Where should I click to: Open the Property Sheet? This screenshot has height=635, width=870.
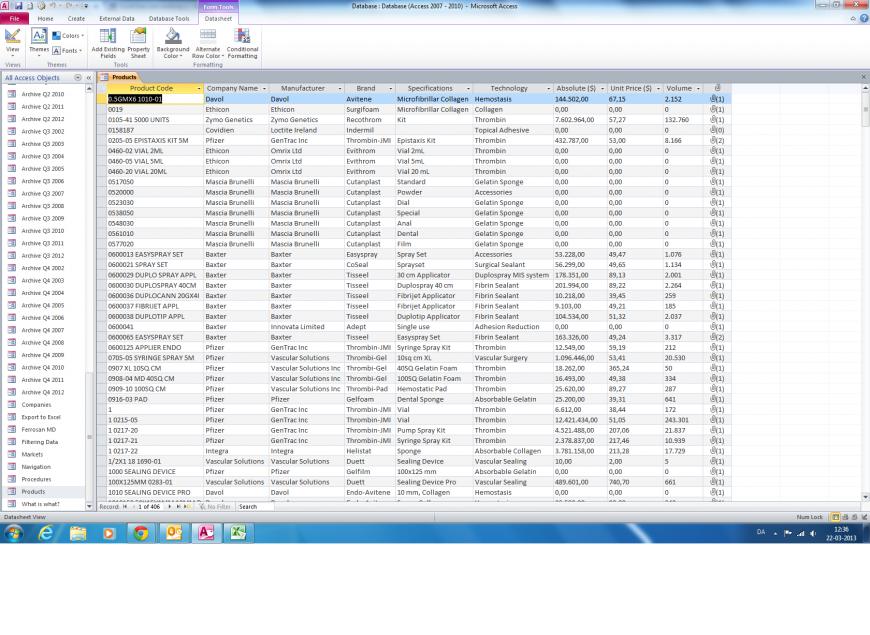(x=138, y=43)
